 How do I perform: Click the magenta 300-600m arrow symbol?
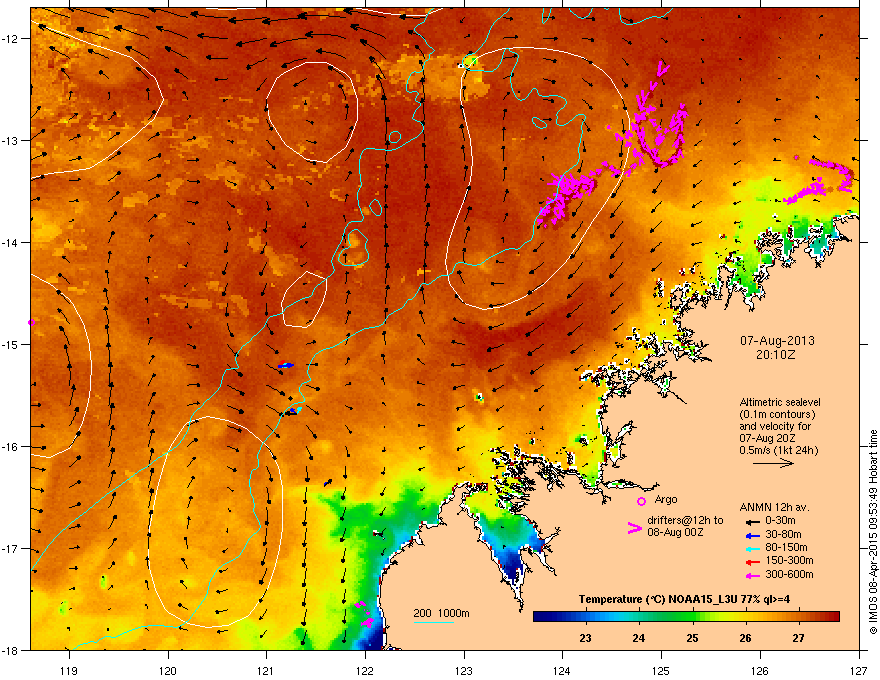753,576
